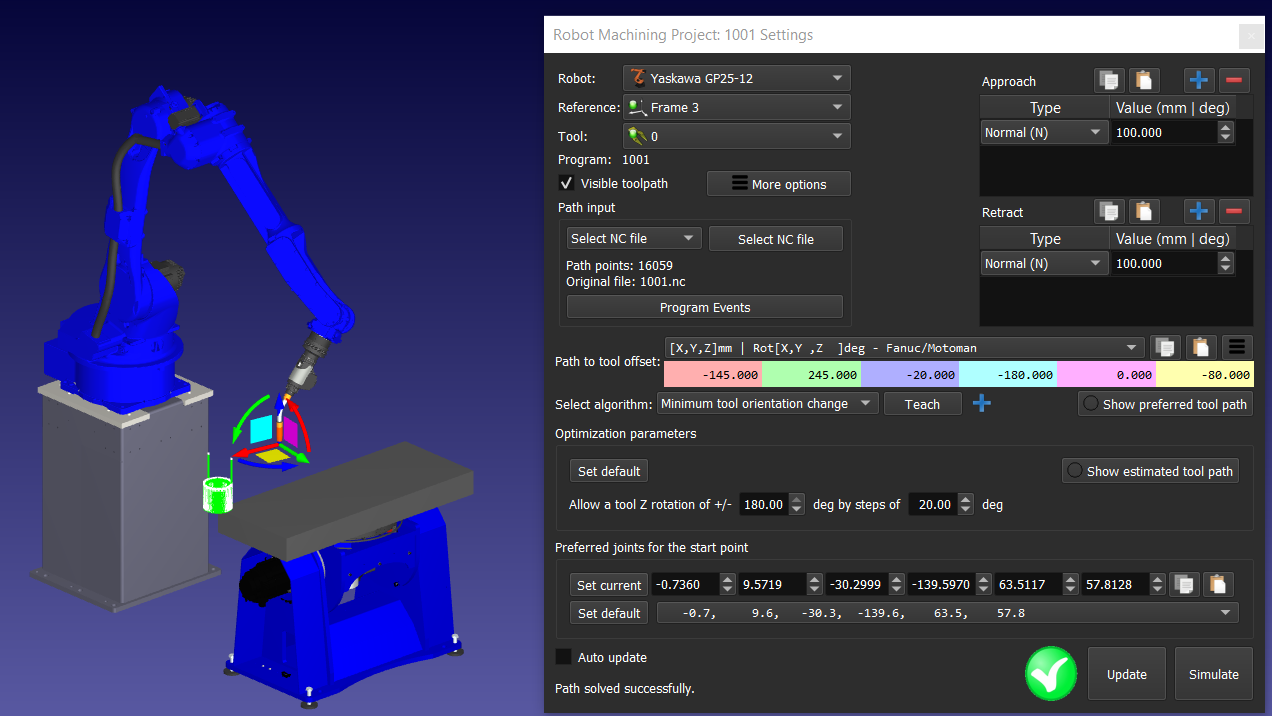The width and height of the screenshot is (1272, 716).
Task: Click blue plus icon beside Teach
Action: [982, 404]
